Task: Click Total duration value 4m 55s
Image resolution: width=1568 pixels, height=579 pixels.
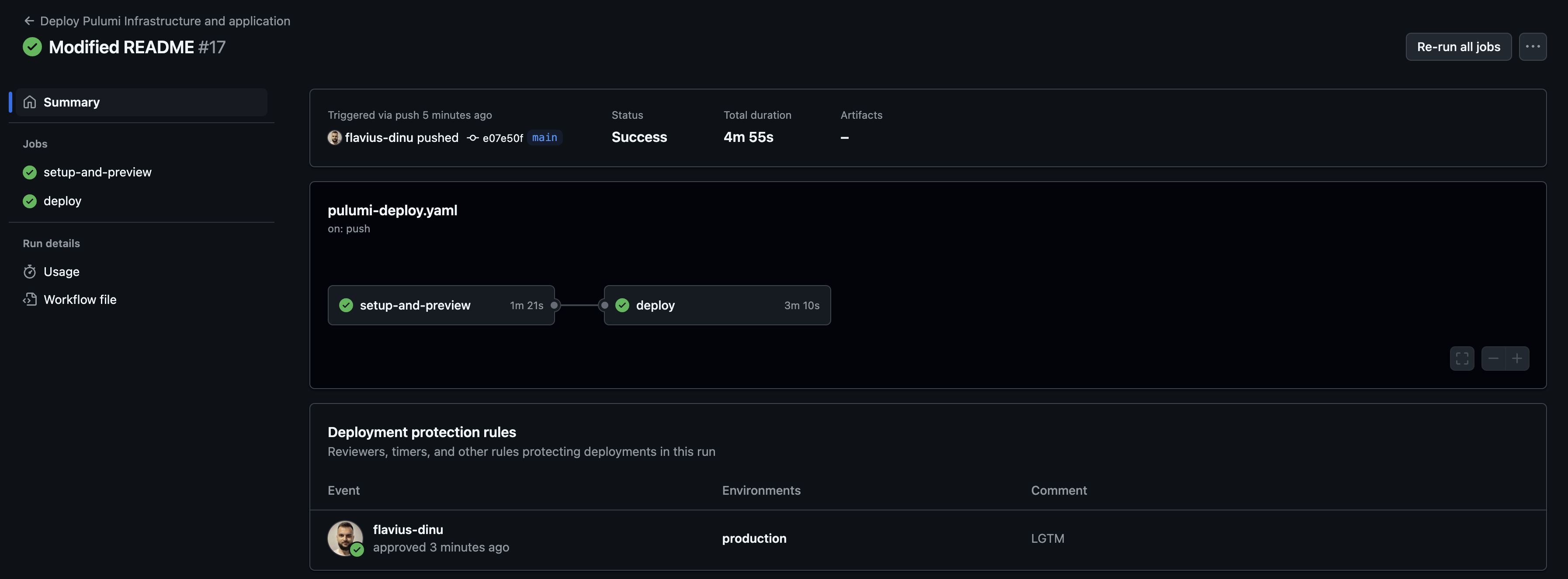Action: (x=748, y=138)
